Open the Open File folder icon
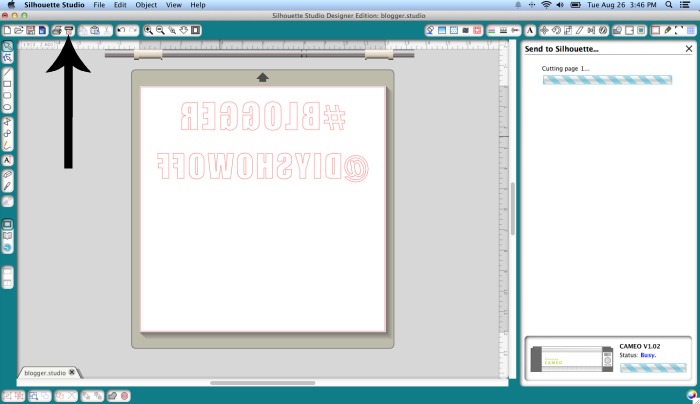Viewport: 700px width, 404px height. click(18, 31)
